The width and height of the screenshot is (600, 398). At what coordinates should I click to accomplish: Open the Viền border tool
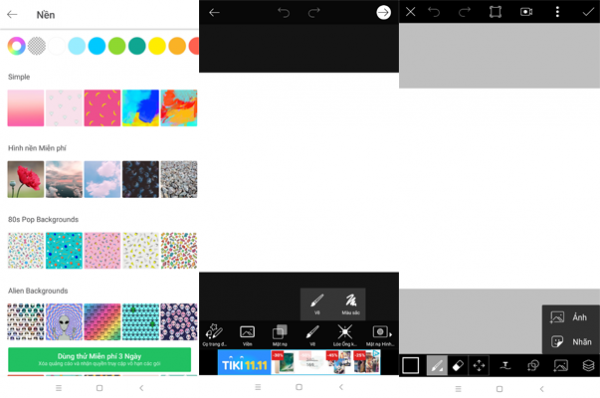[x=247, y=335]
